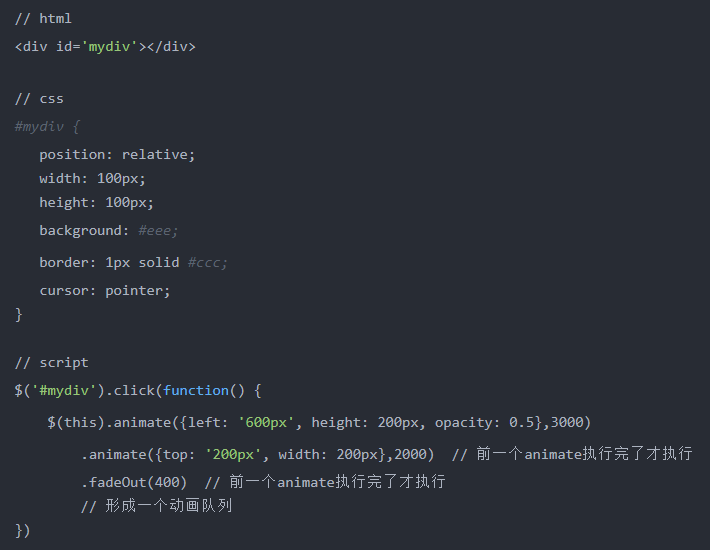710x550 pixels.
Task: Click the closing brace of the CSS rule
Action: point(19,314)
